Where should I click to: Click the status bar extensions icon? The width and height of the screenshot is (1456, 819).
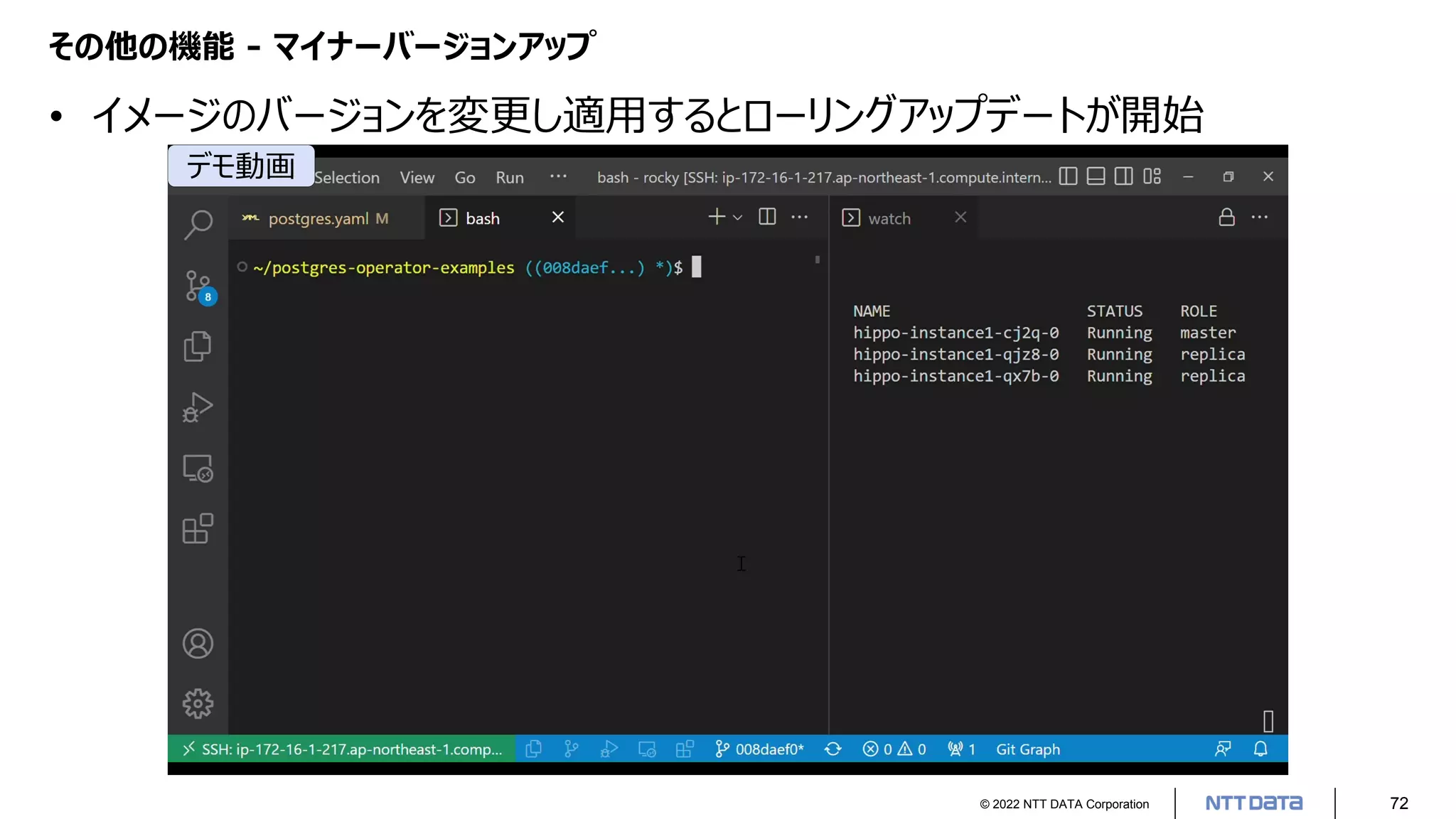pos(685,749)
